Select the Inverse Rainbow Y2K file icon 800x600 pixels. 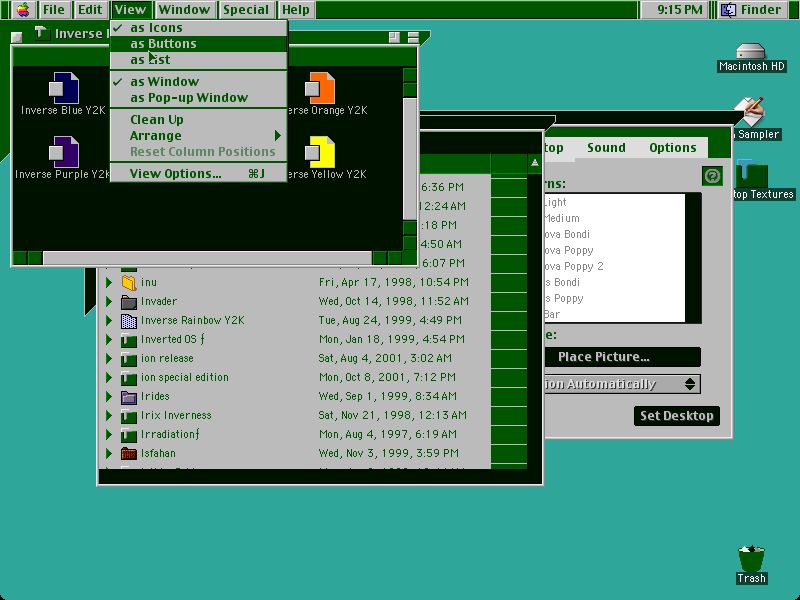[129, 320]
